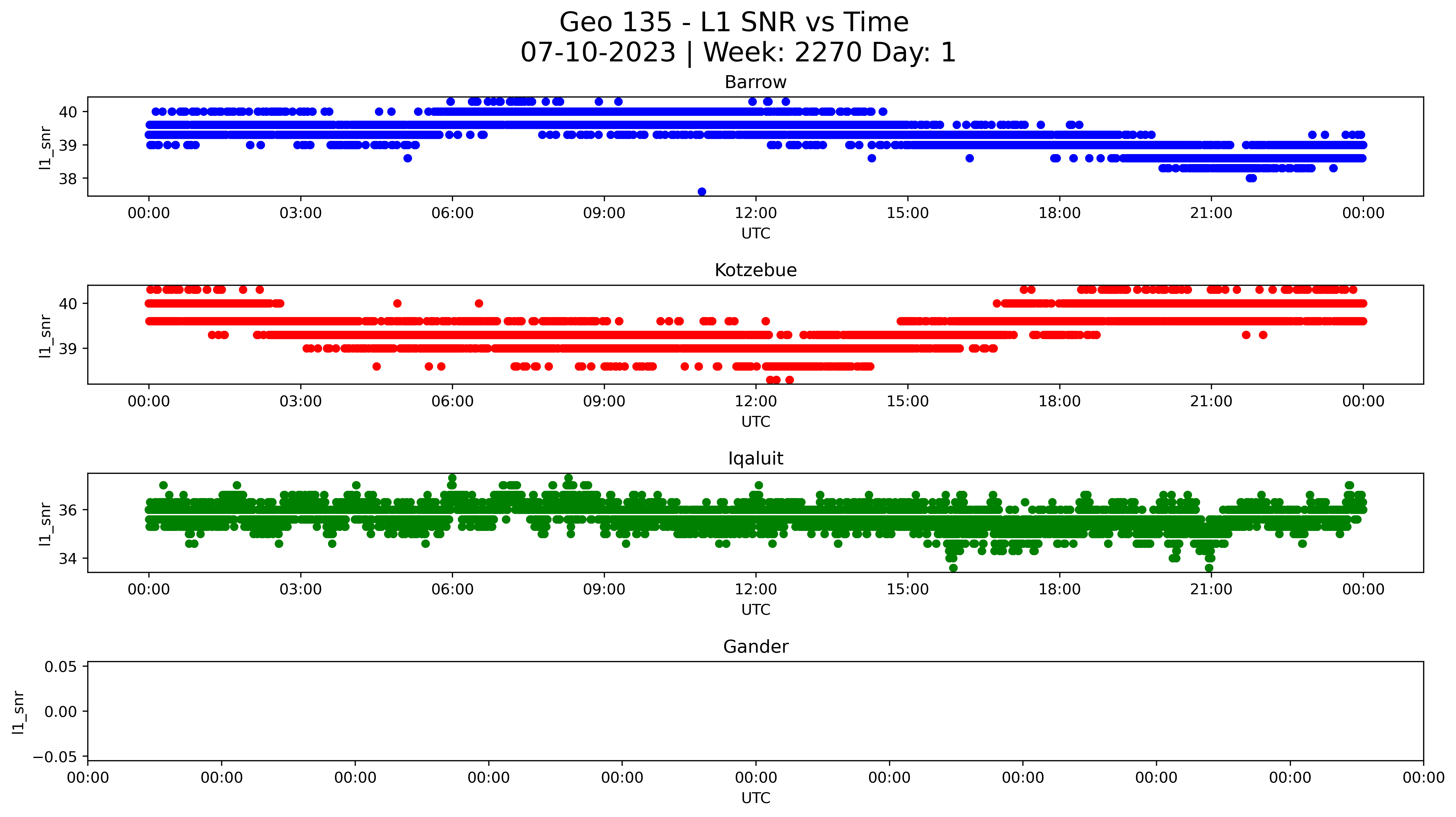Viewport: 1456px width, 817px height.
Task: Click the "38" y-tick label on Barrow plot
Action: [x=68, y=179]
